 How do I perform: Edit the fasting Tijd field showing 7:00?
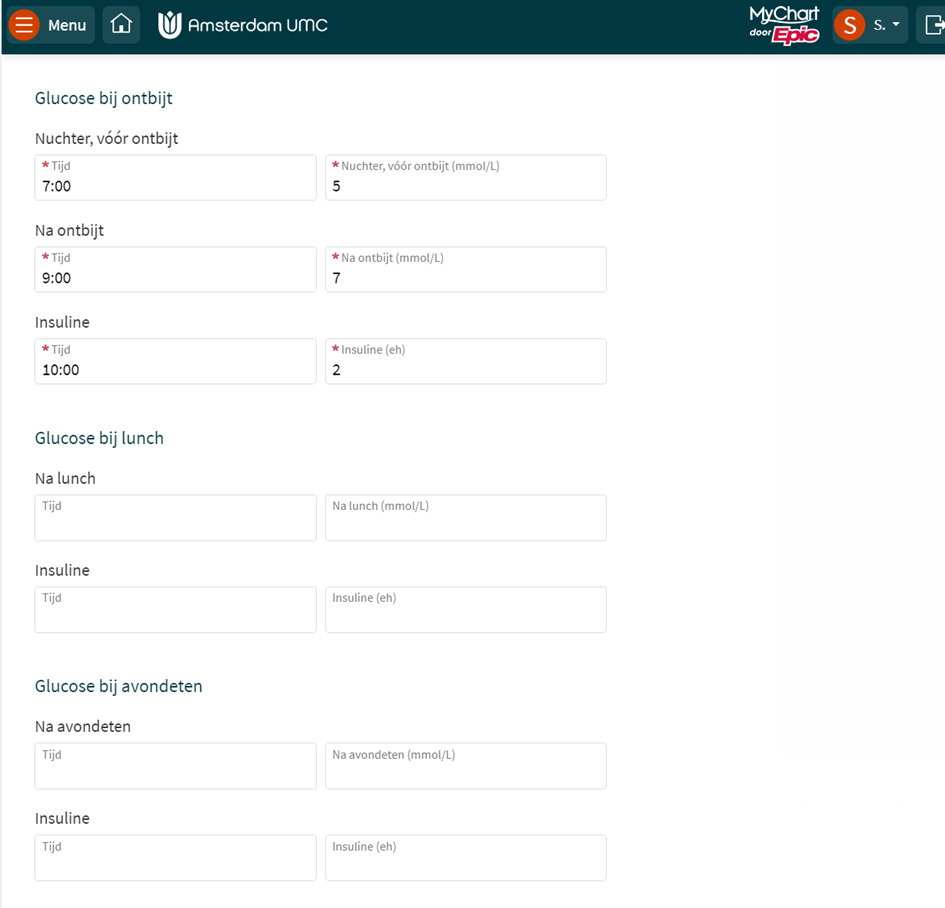tap(175, 178)
